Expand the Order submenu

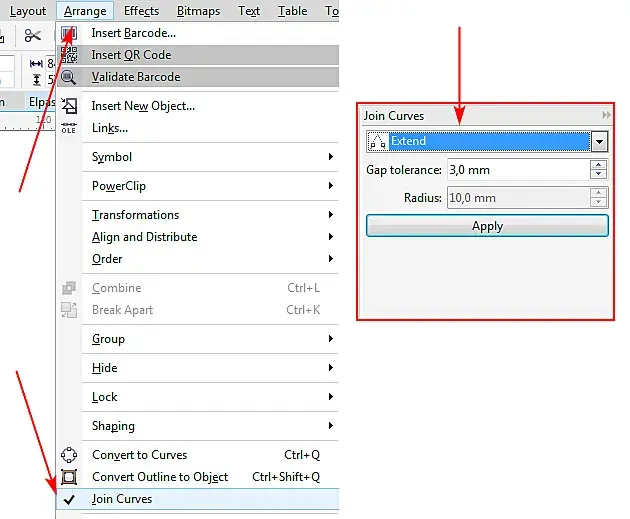[x=331, y=259]
